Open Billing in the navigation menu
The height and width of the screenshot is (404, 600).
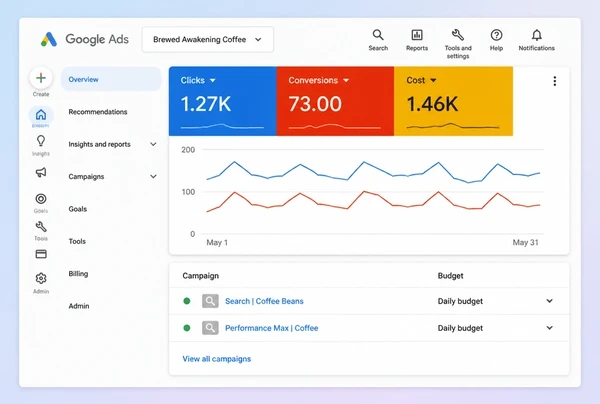click(x=78, y=274)
